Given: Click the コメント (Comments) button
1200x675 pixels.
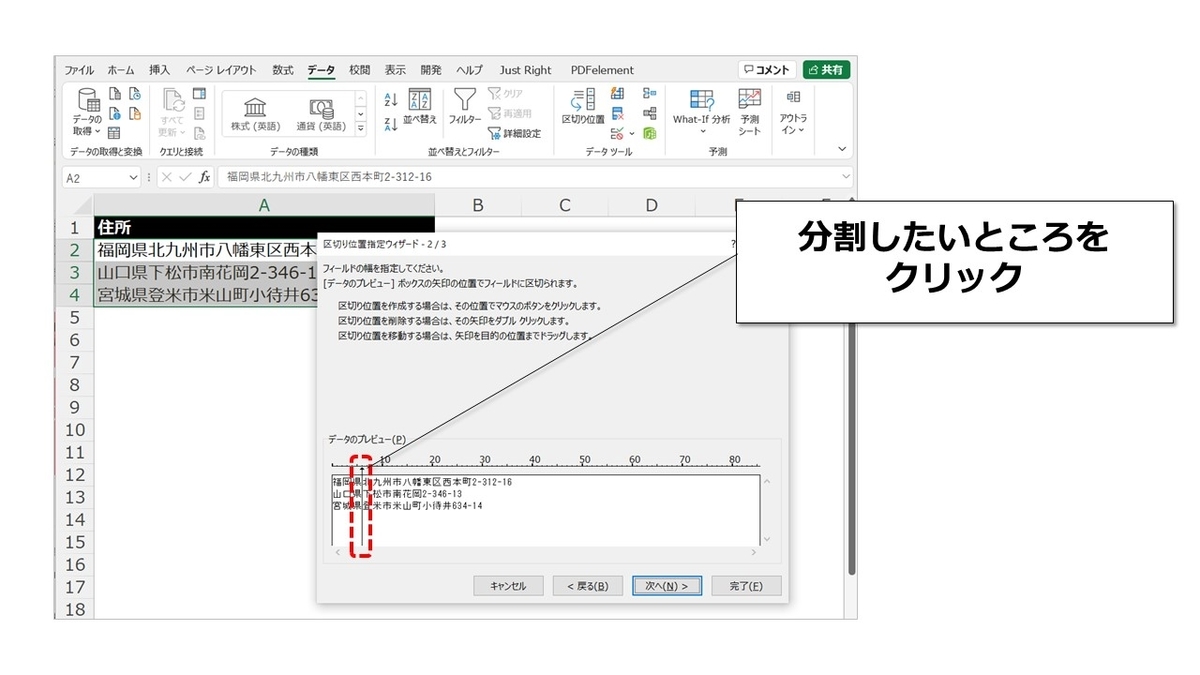Looking at the screenshot, I should coord(768,70).
